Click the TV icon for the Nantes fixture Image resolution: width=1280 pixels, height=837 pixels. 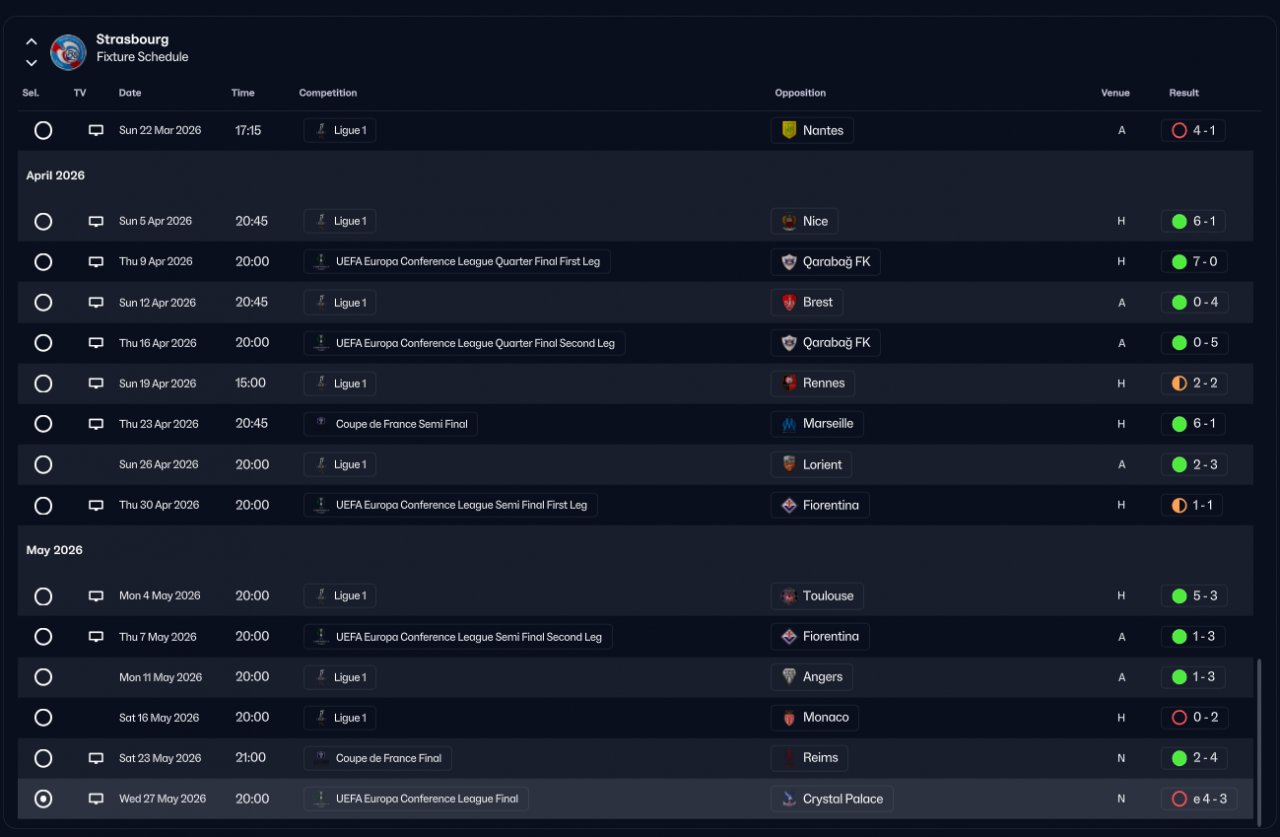click(x=96, y=130)
